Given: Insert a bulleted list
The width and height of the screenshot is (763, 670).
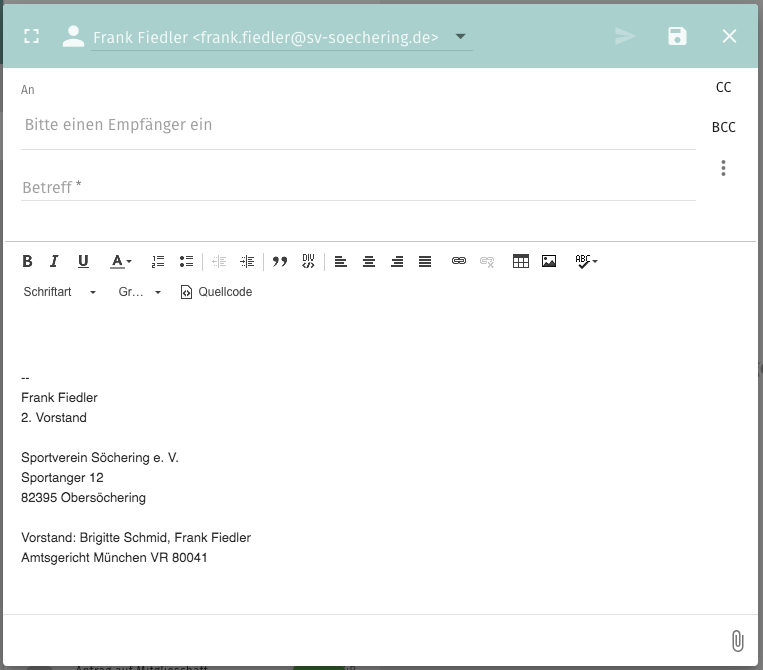Looking at the screenshot, I should tap(186, 261).
